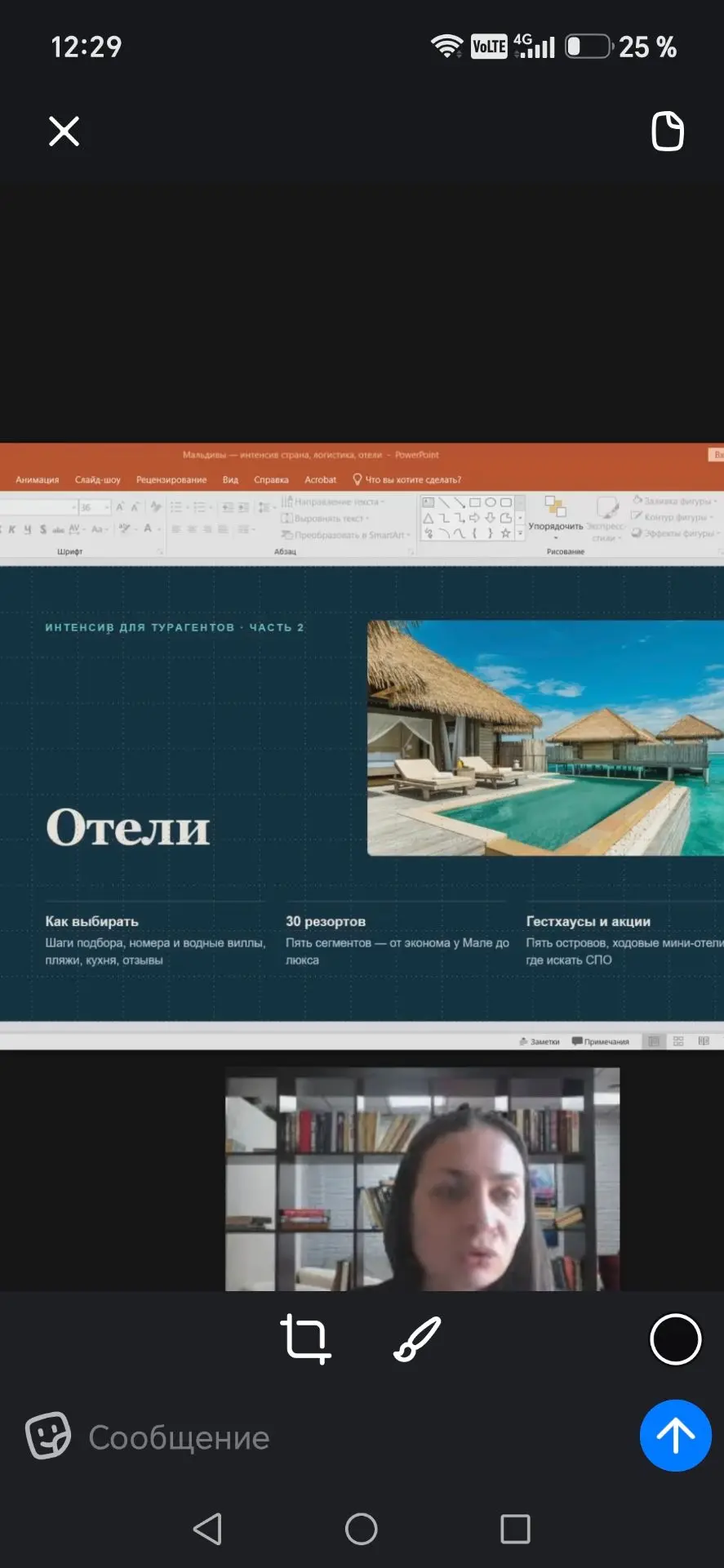
Task: Switch to slide sorter view icon
Action: pyautogui.click(x=678, y=1041)
